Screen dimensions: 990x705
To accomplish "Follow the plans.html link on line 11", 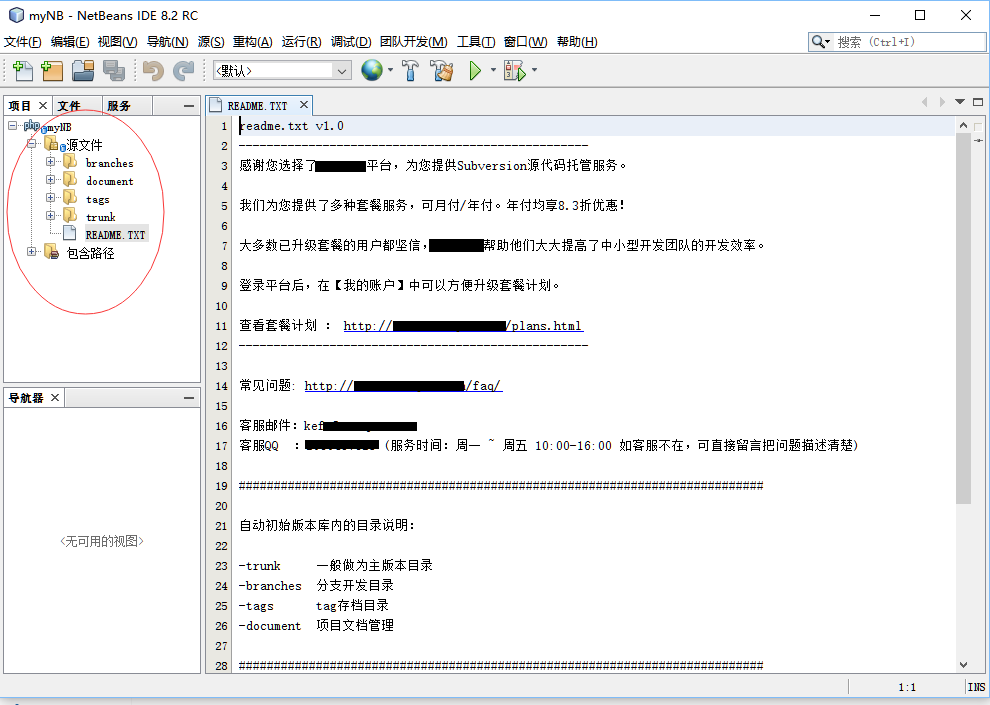I will (463, 326).
